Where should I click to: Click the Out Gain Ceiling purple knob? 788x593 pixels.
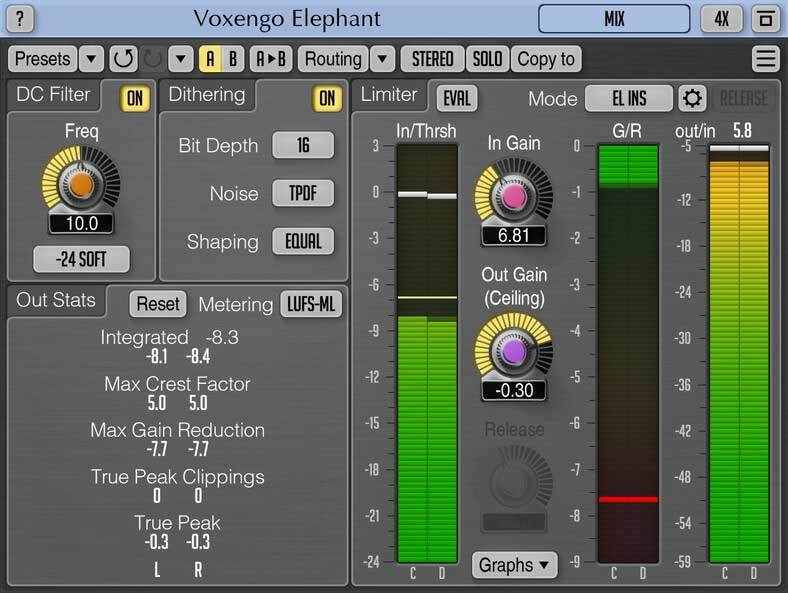(514, 351)
